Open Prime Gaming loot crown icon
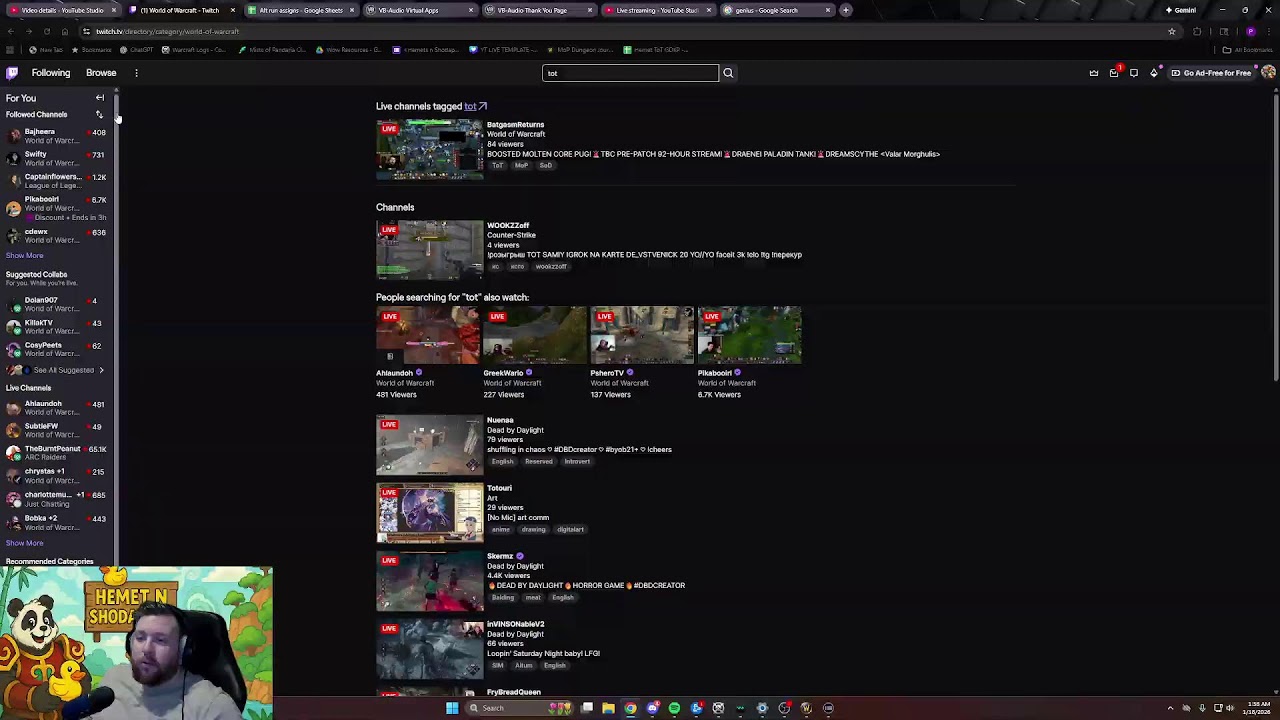Screen dimensions: 1280x720 pos(1094,73)
